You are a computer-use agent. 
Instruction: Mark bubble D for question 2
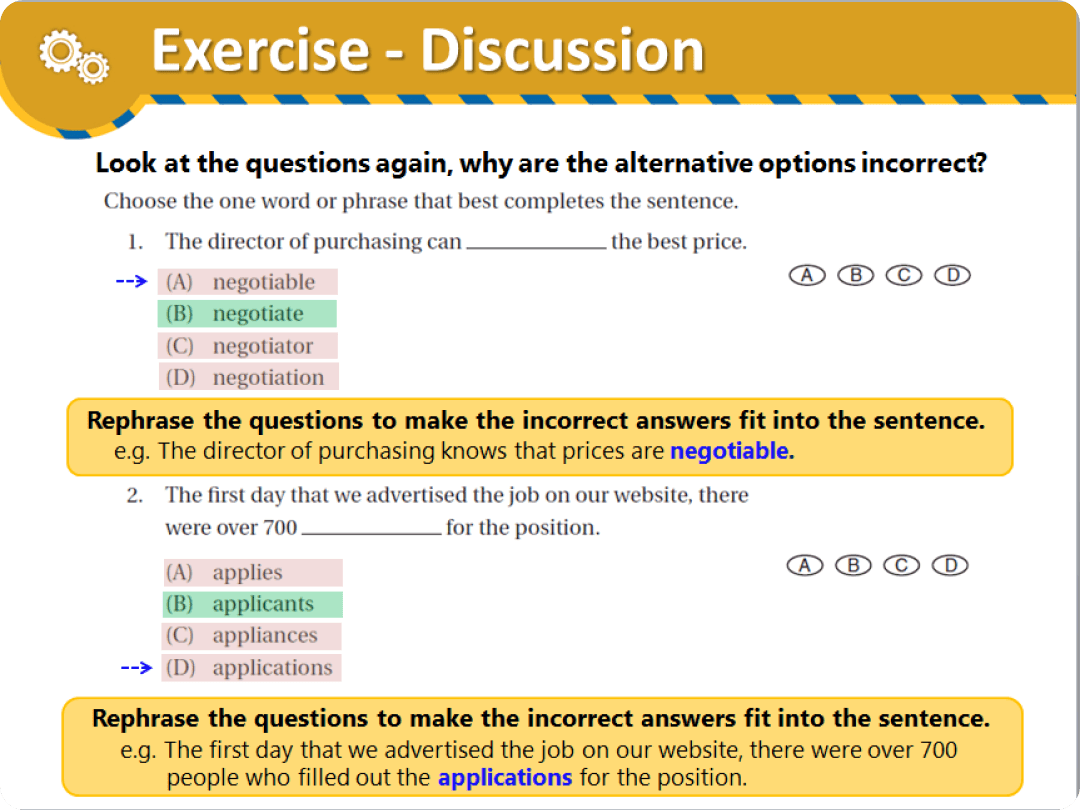(951, 565)
